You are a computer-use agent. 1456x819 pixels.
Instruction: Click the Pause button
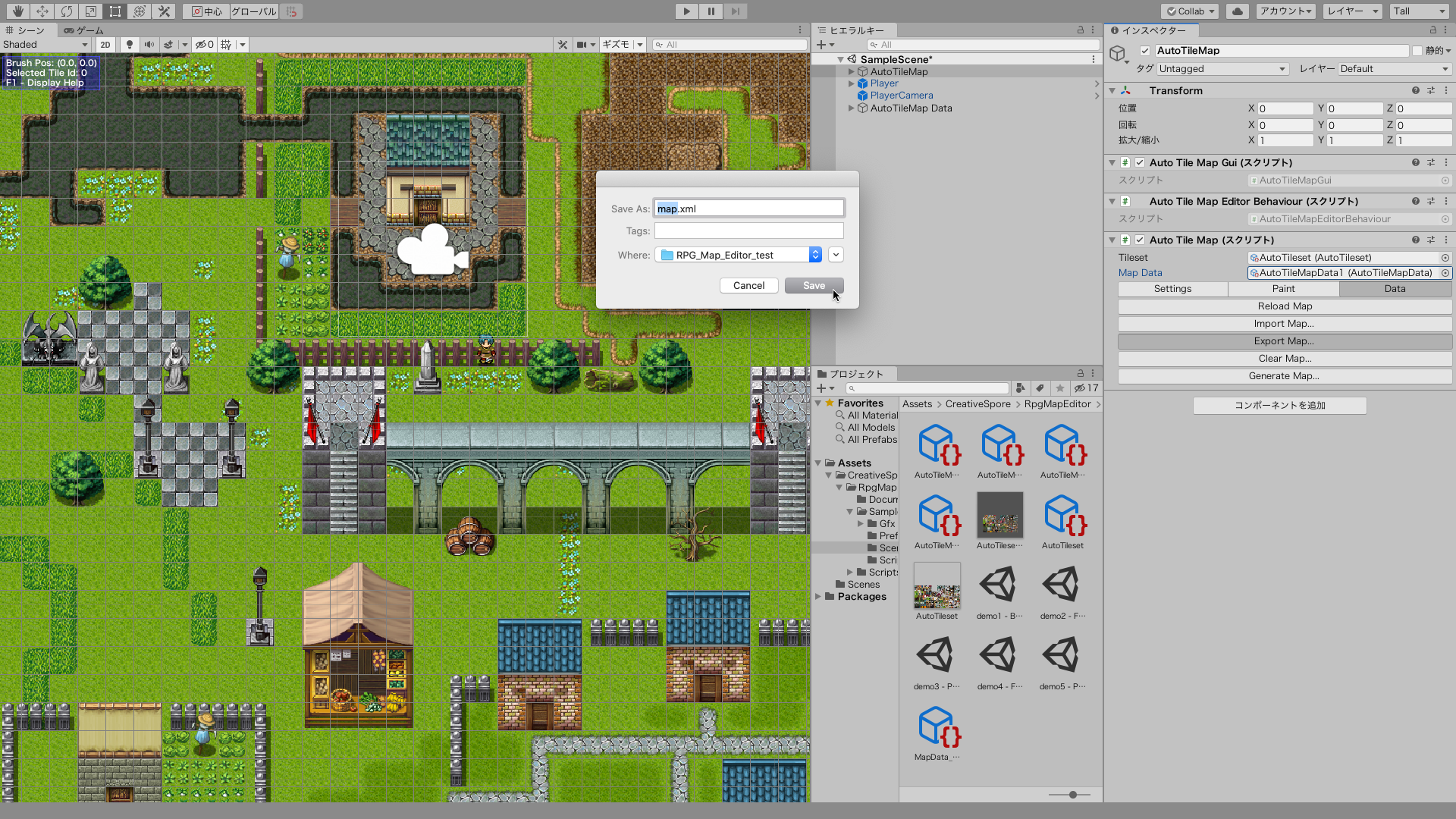tap(711, 11)
